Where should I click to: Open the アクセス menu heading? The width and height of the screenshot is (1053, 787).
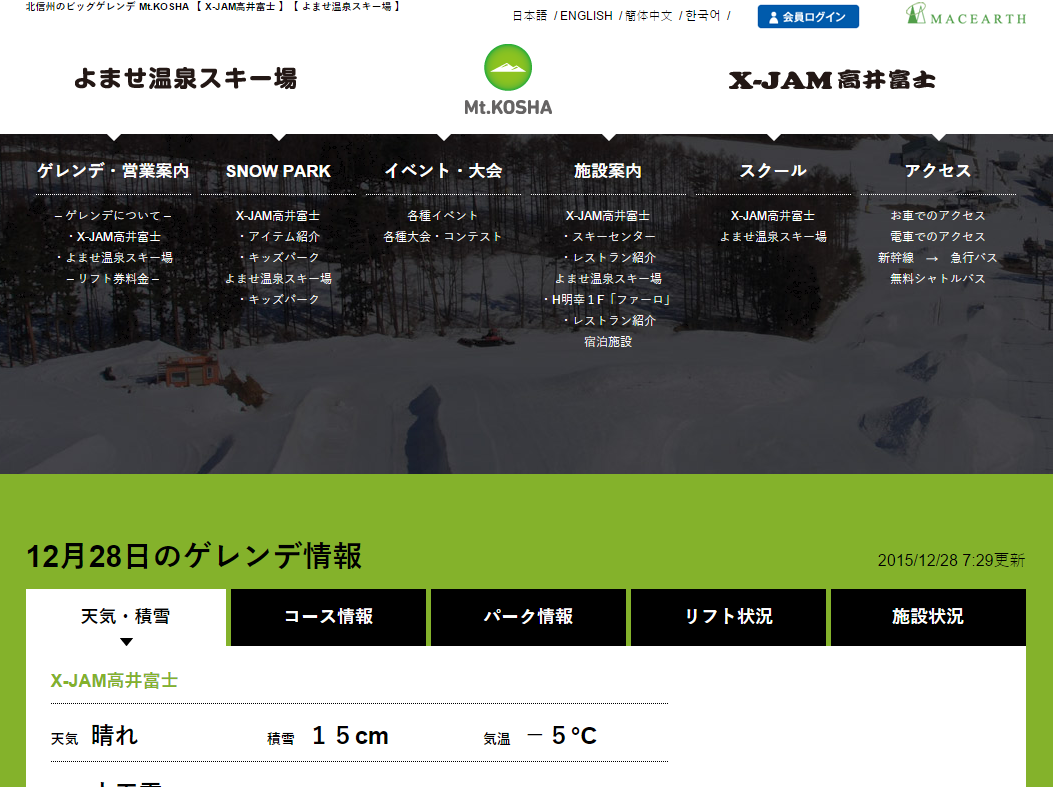click(x=938, y=171)
